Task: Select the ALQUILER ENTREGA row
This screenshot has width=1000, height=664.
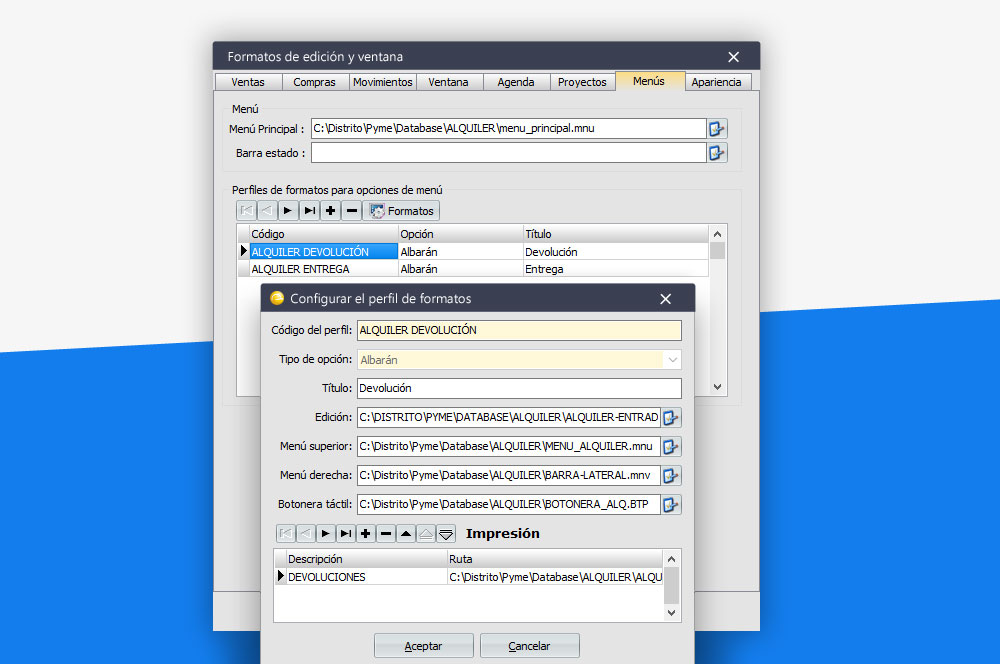Action: (309, 269)
